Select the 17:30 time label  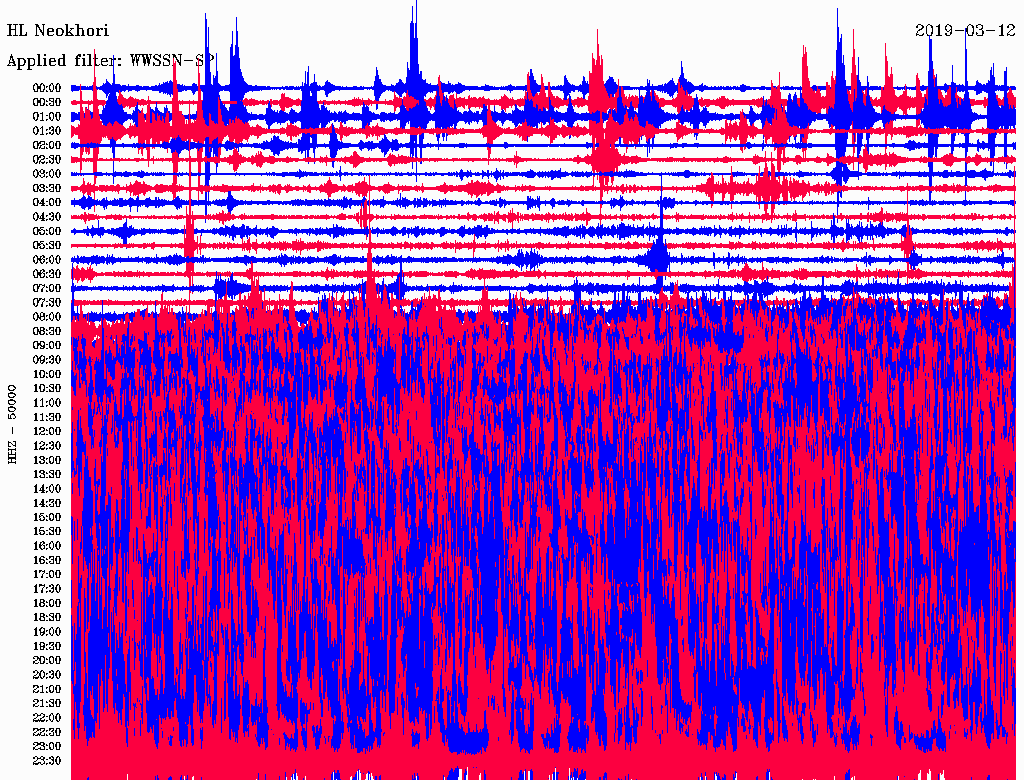click(47, 589)
